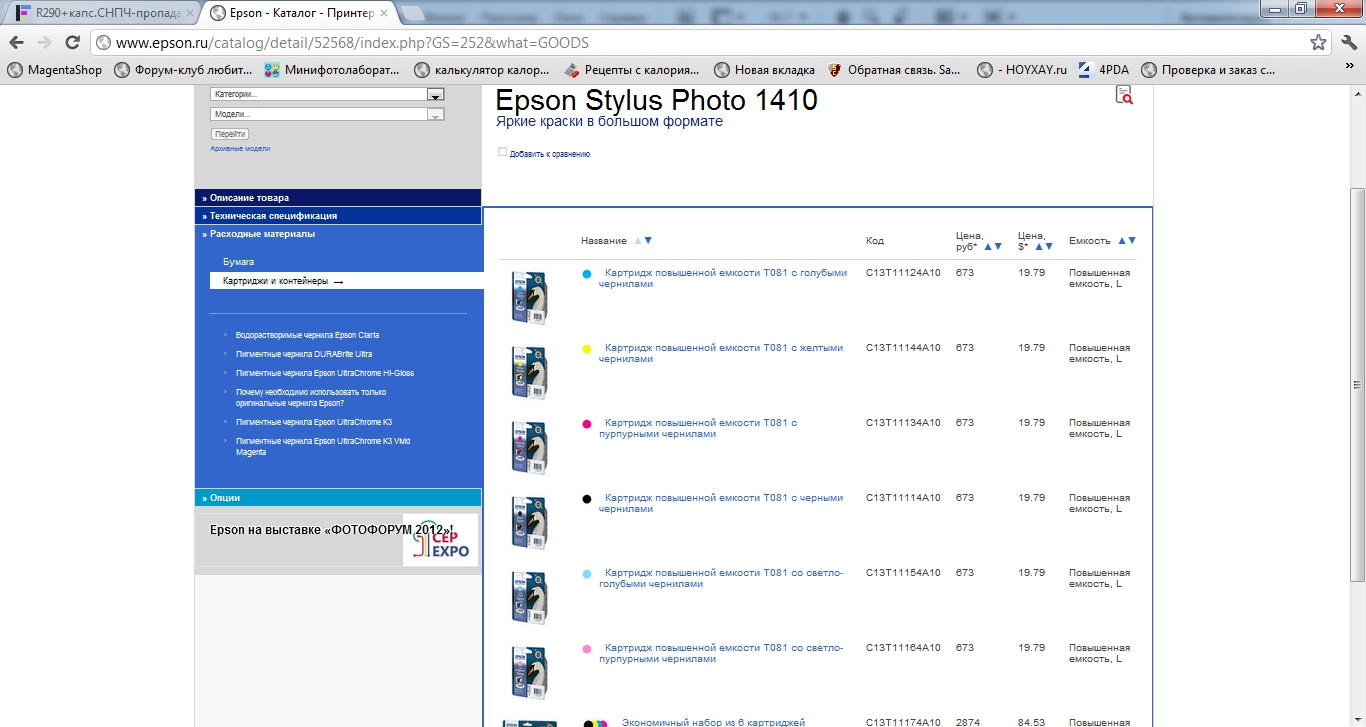Viewport: 1366px width, 727px height.
Task: Open the Архивные модели link
Action: pyautogui.click(x=240, y=149)
